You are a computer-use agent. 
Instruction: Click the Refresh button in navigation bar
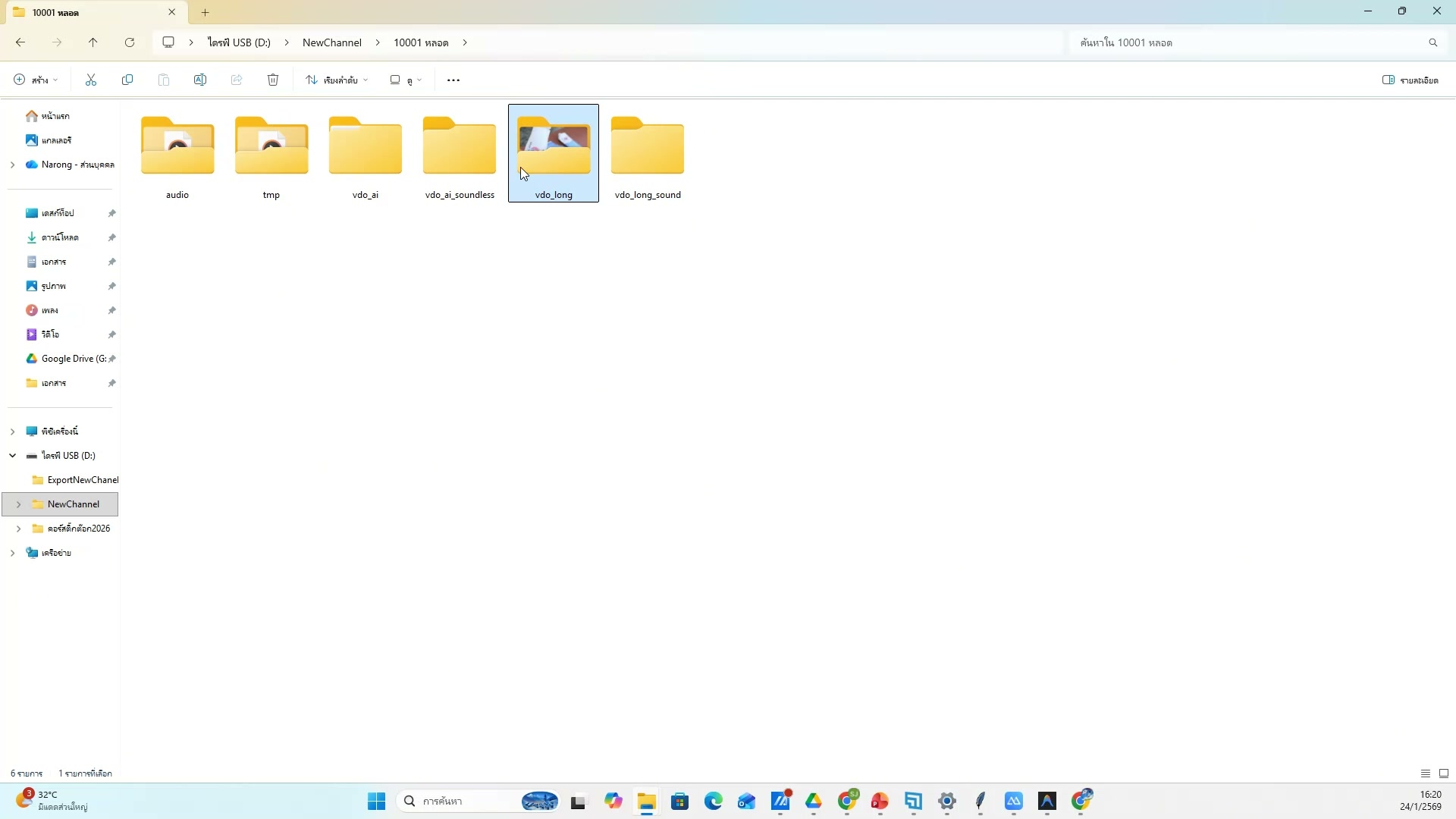130,42
